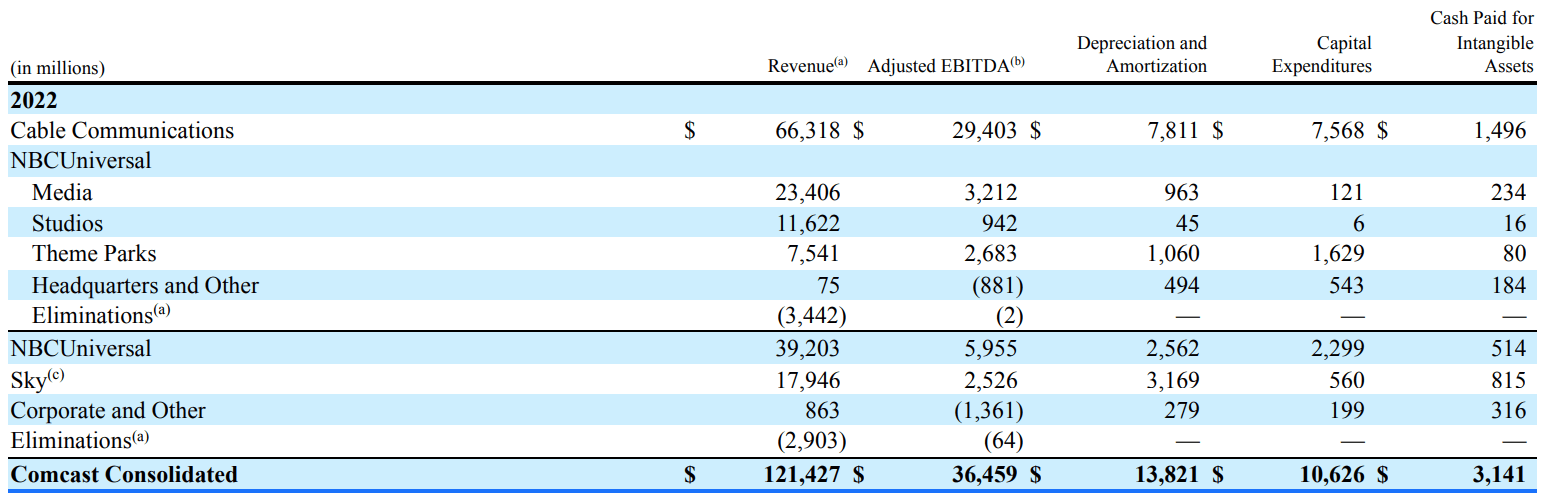Click Corporate and Other capital expenditures 199
Viewport: 1544px width, 504px height.
tap(1346, 410)
